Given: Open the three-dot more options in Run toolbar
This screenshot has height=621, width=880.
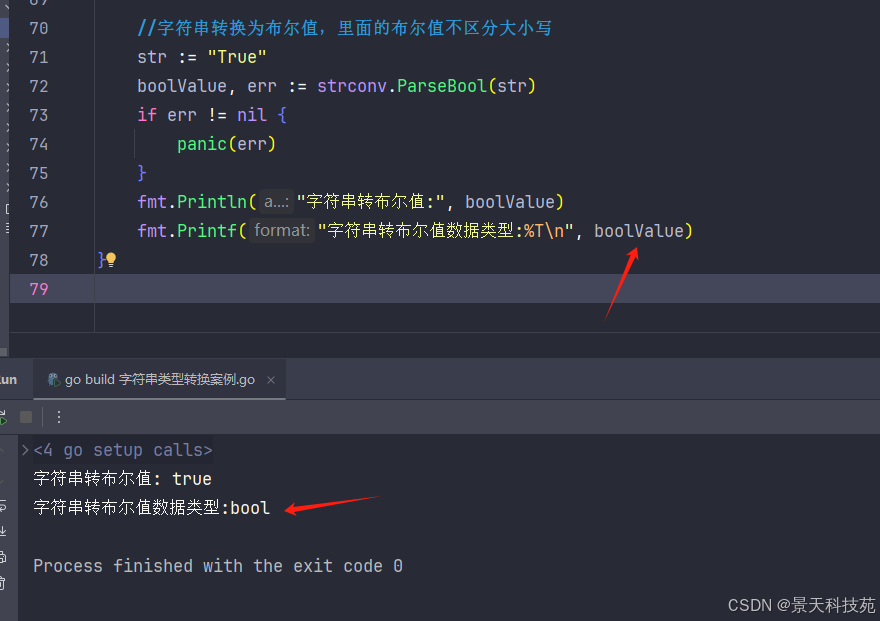Looking at the screenshot, I should point(59,417).
